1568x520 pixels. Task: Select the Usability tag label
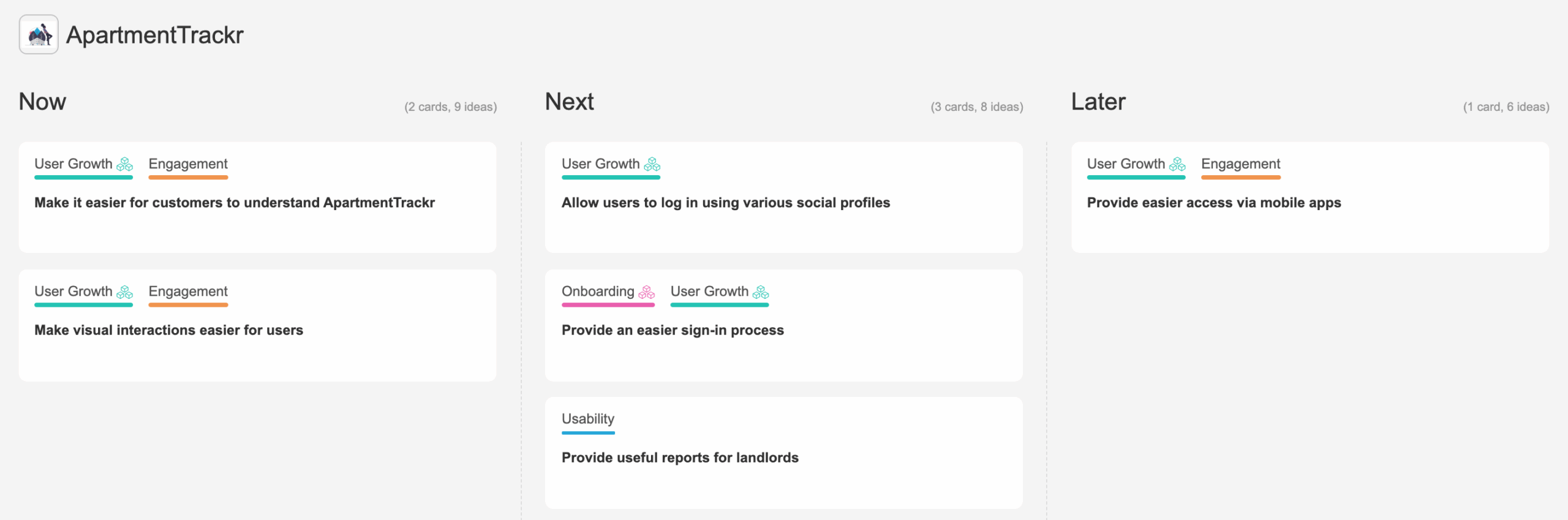[588, 419]
